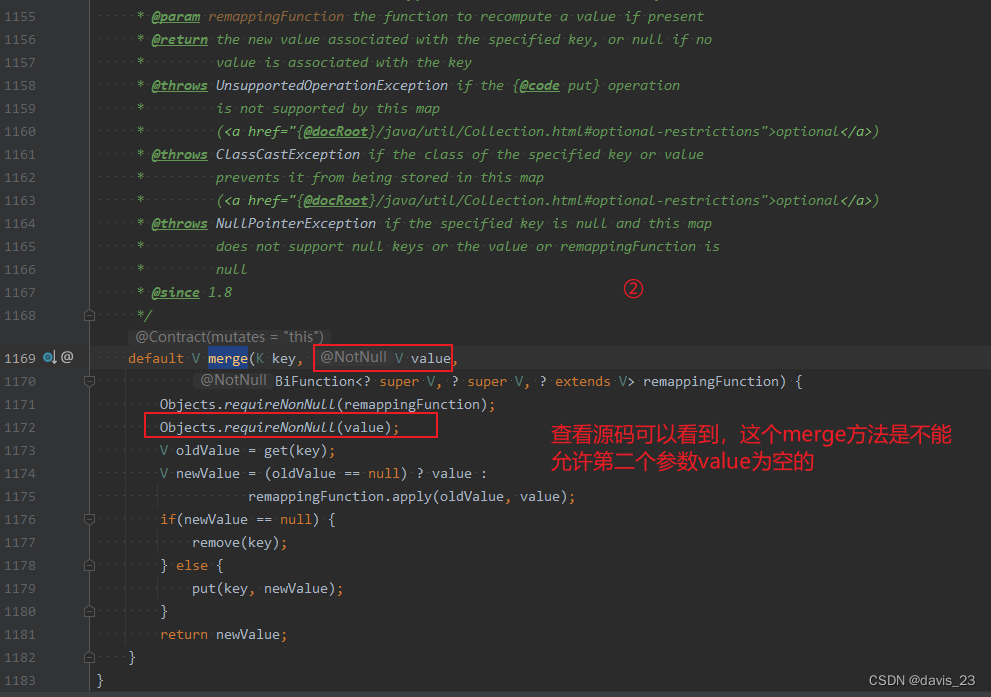Click @throws tag for UnsupportedOperationException
The image size is (991, 697).
tap(179, 86)
